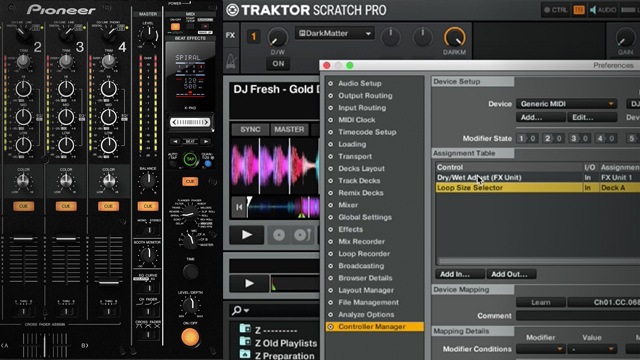Viewport: 640px width, 360px height.
Task: Toggle the SYNC button on Deck A
Action: tap(250, 129)
